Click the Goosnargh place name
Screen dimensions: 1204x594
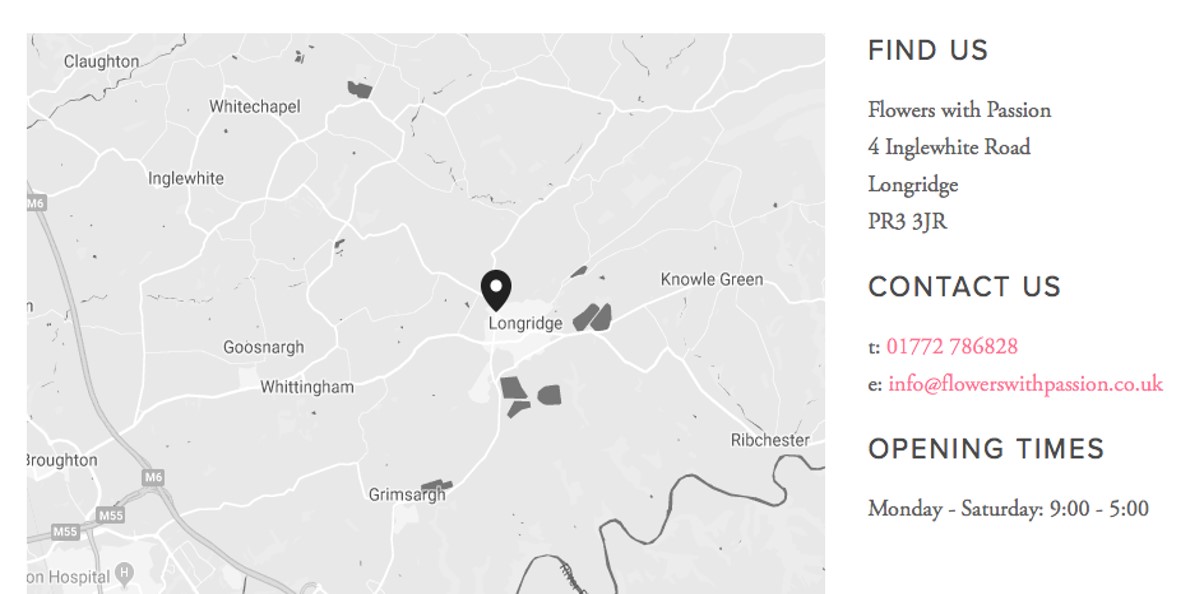(x=263, y=348)
